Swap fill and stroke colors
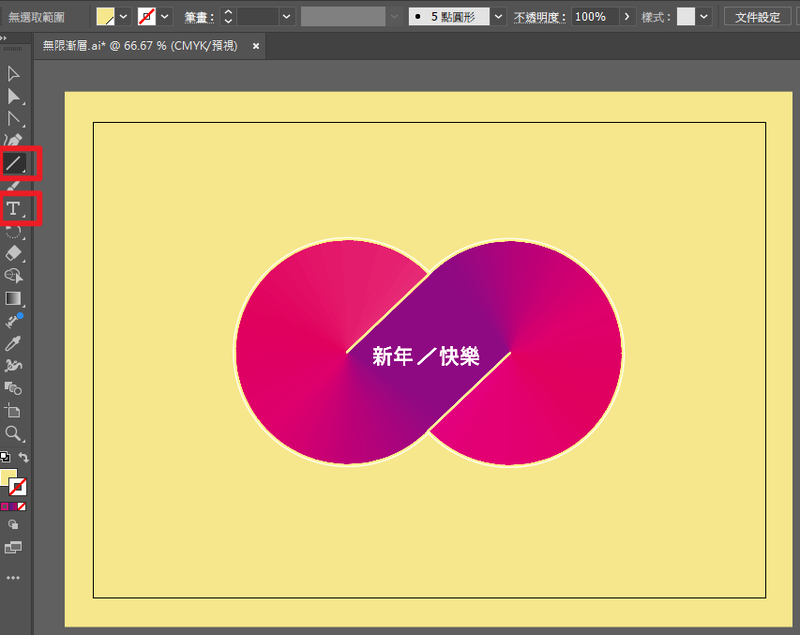Viewport: 800px width, 635px height. (24, 457)
